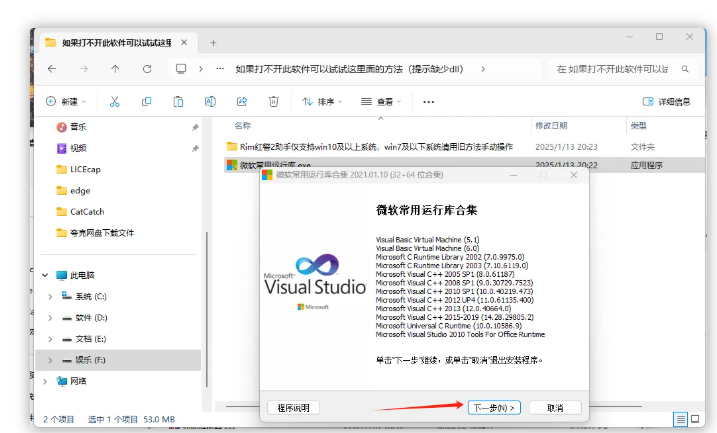Switch to details view icon in status bar
The image size is (717, 433).
click(x=680, y=419)
